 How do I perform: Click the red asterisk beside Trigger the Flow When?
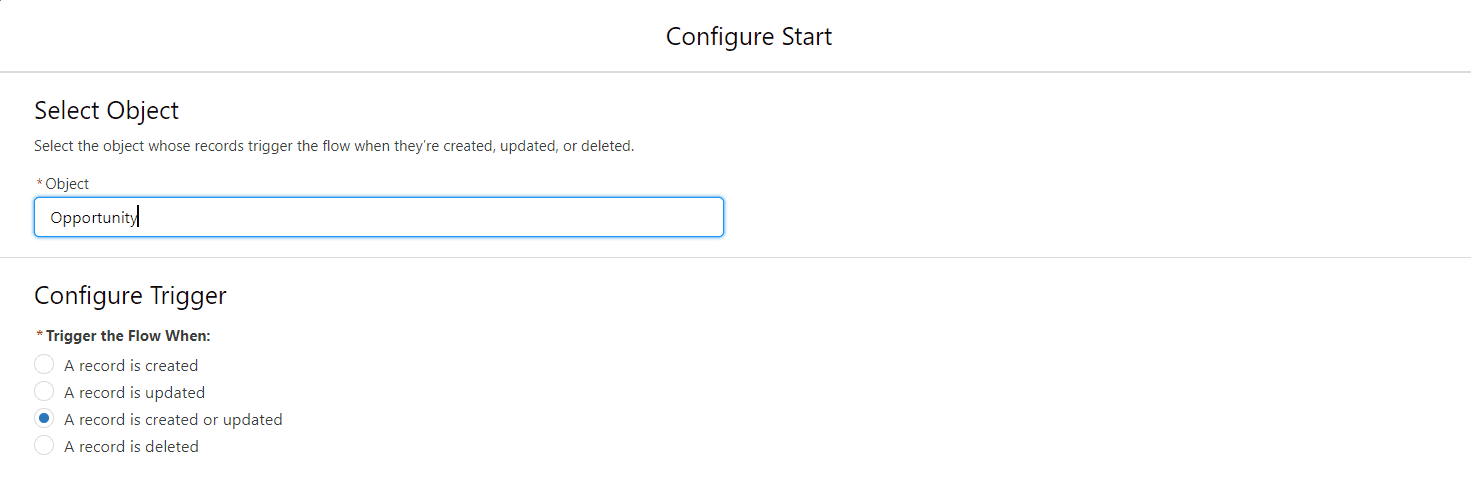tap(40, 336)
